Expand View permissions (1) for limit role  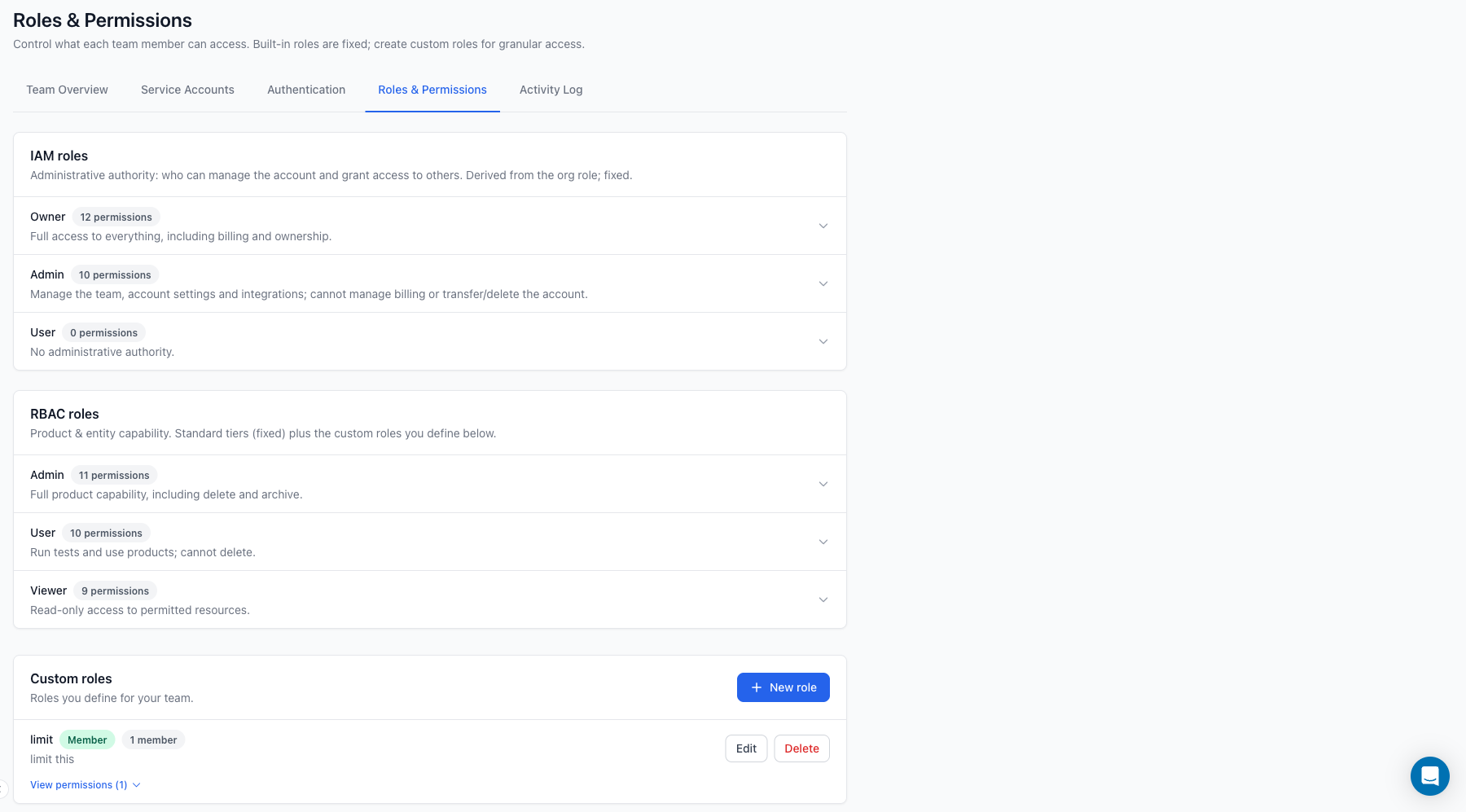tap(86, 785)
